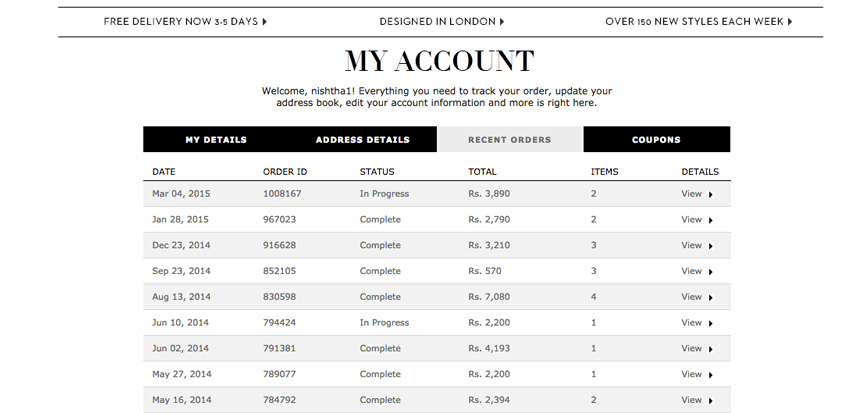Open the My Details tab
Image resolution: width=843 pixels, height=413 pixels.
point(215,140)
